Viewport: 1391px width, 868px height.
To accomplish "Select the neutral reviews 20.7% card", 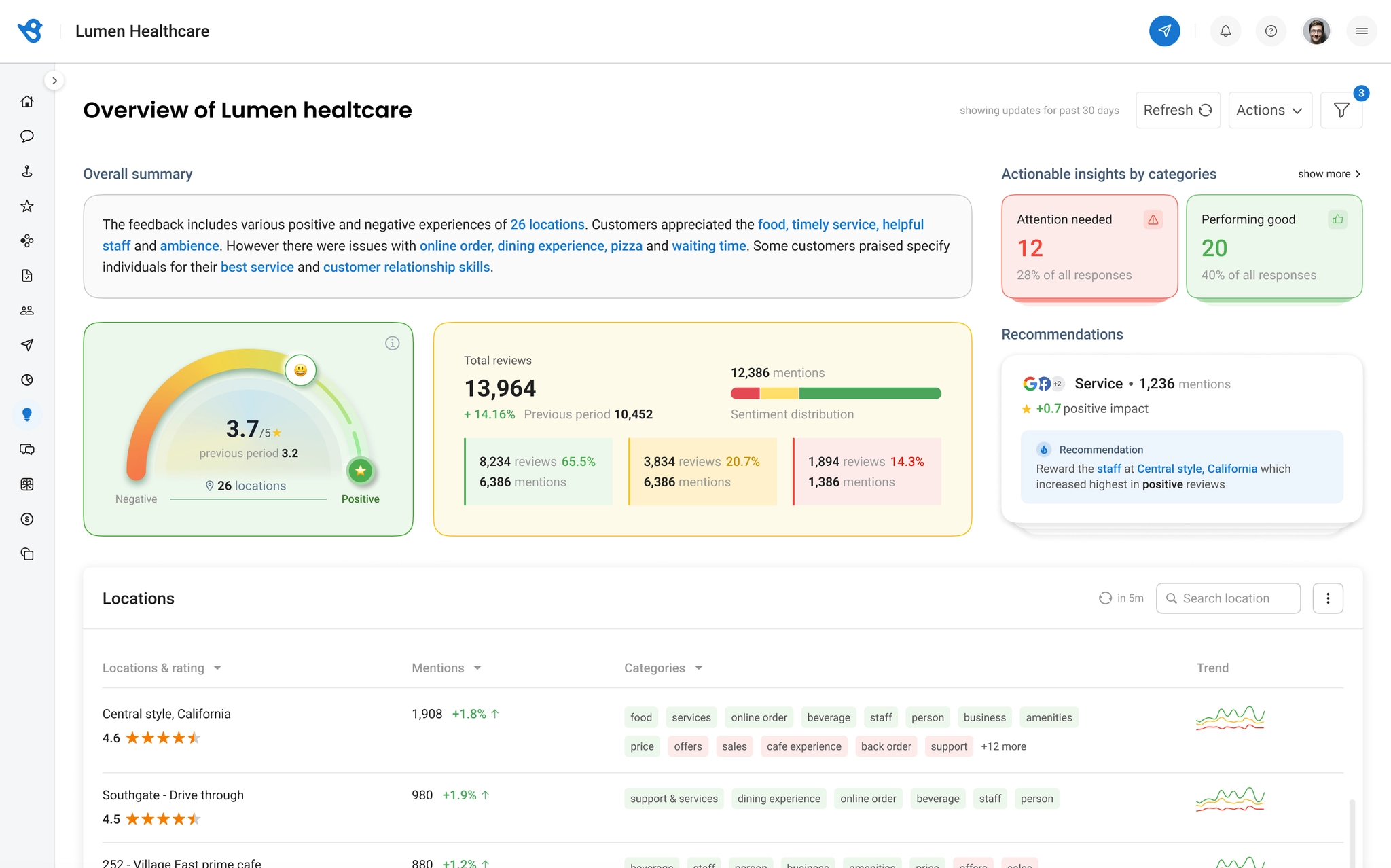I will click(x=702, y=471).
